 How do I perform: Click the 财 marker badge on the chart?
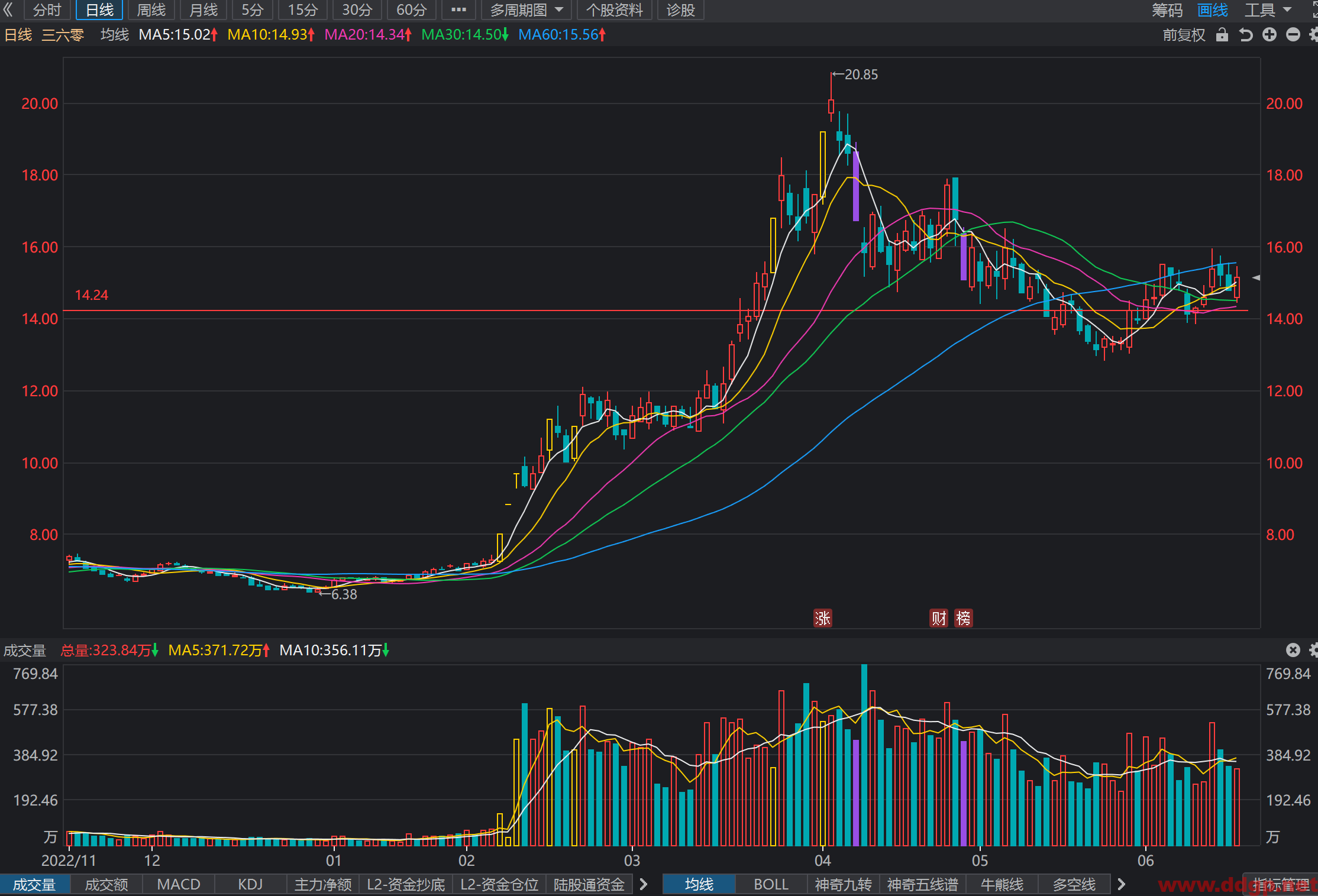click(939, 618)
